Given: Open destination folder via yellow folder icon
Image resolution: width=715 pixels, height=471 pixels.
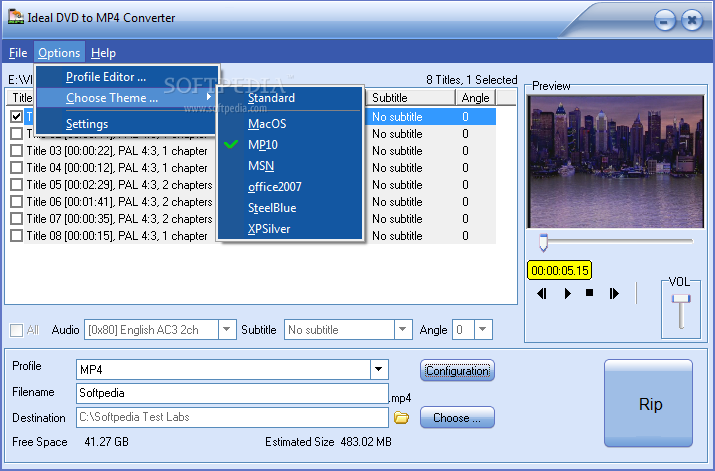Looking at the screenshot, I should point(401,417).
